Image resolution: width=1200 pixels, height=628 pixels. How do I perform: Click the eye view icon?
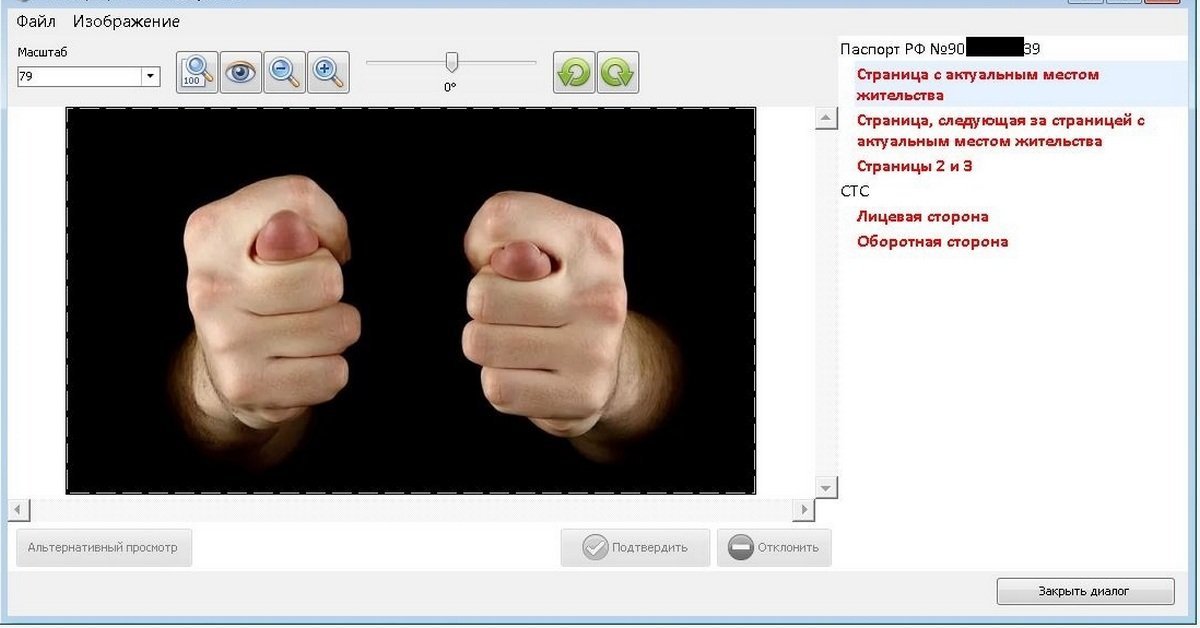click(x=241, y=73)
